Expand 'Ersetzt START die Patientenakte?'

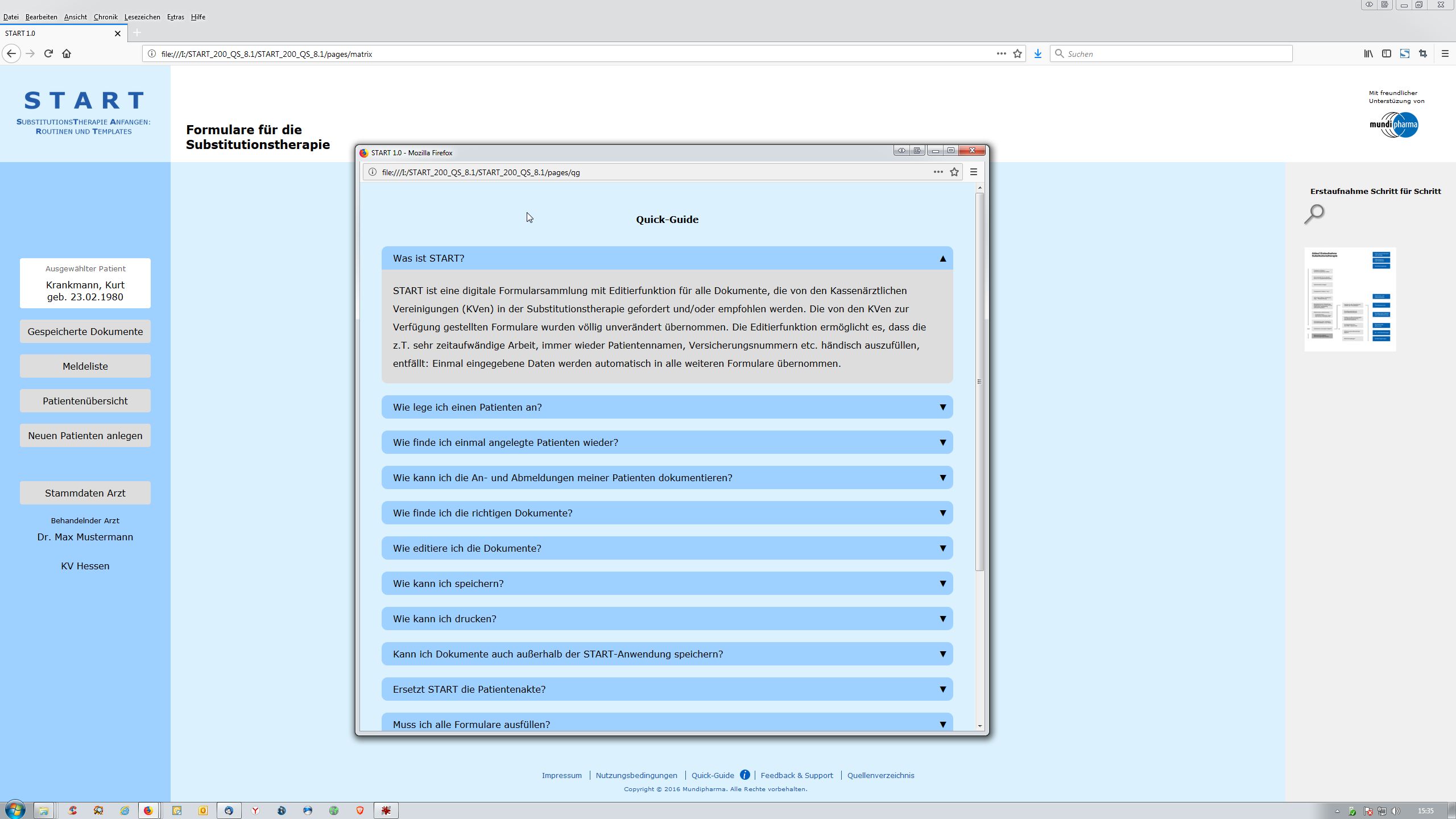[667, 689]
